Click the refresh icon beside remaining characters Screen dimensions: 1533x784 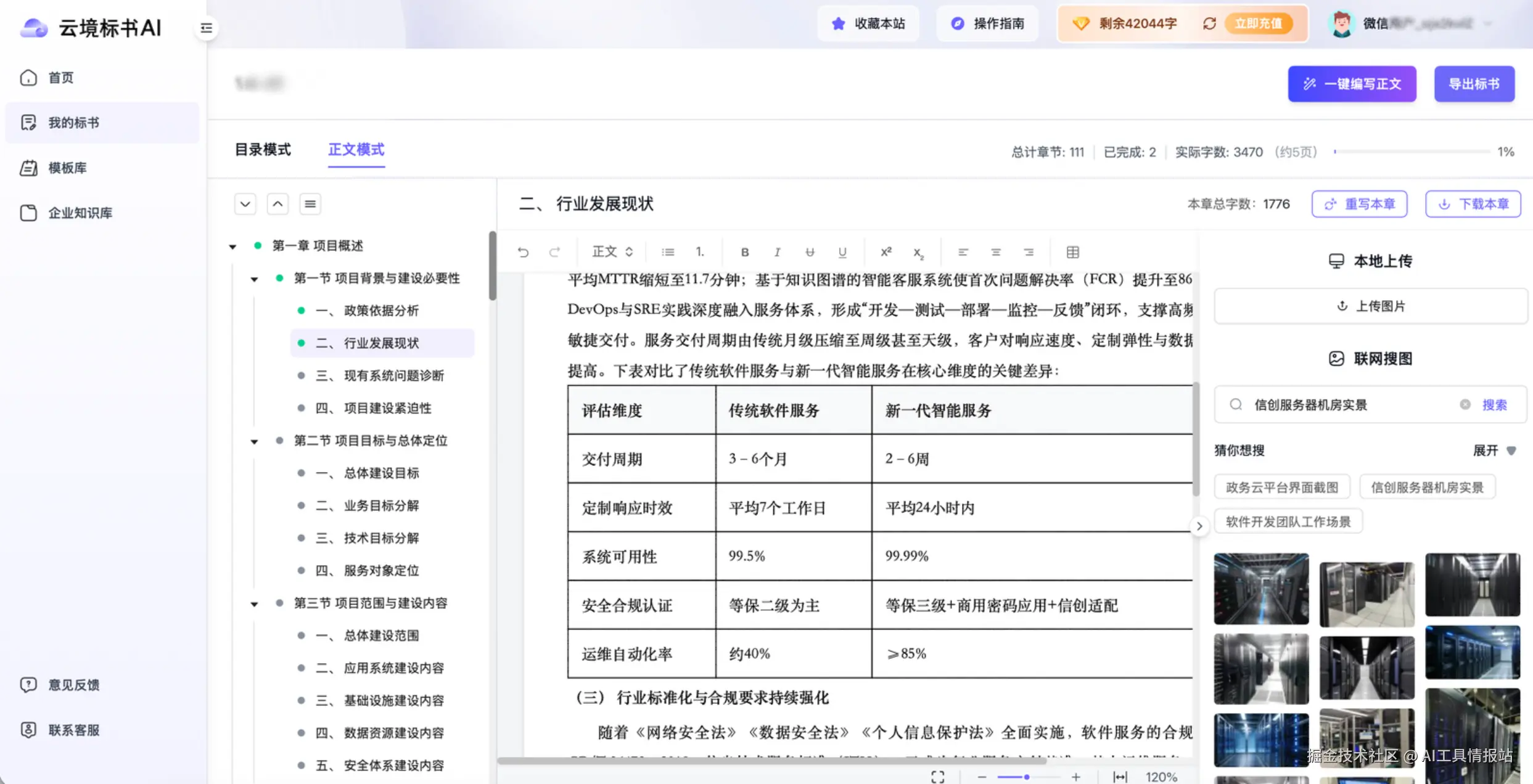tap(1209, 23)
